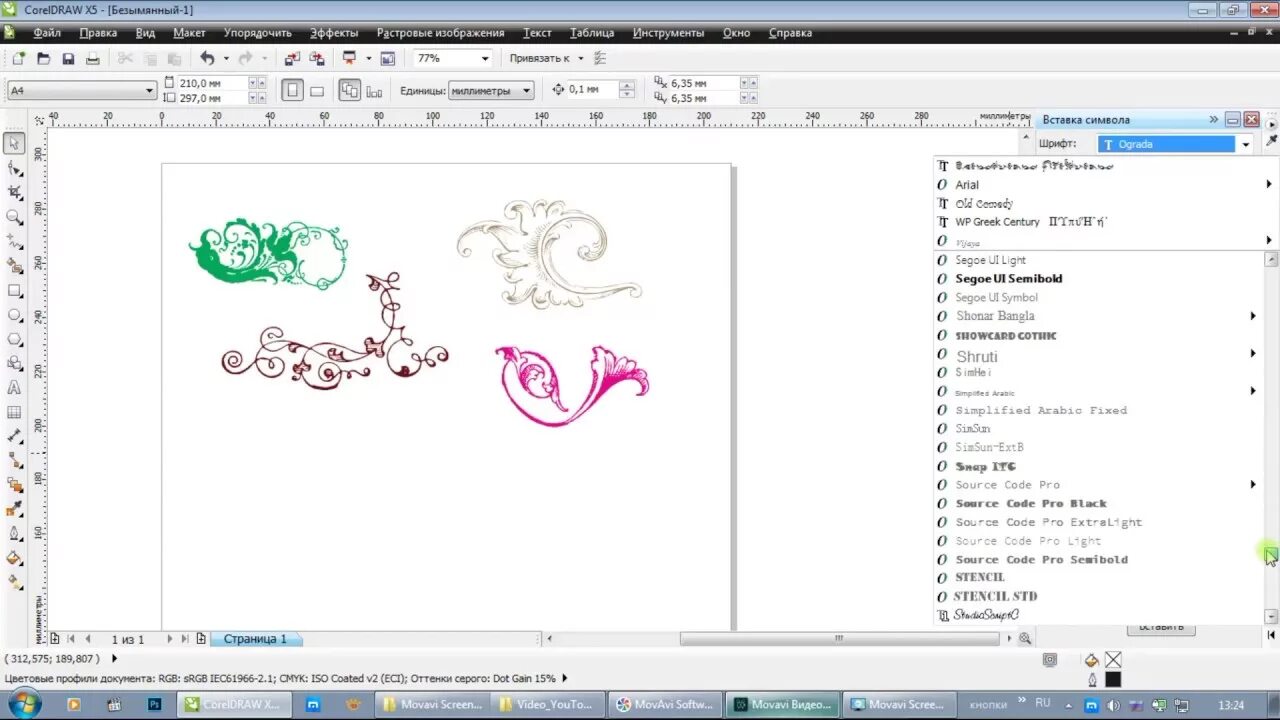
Task: Undo the last action via the Undo arrow
Action: [x=206, y=57]
